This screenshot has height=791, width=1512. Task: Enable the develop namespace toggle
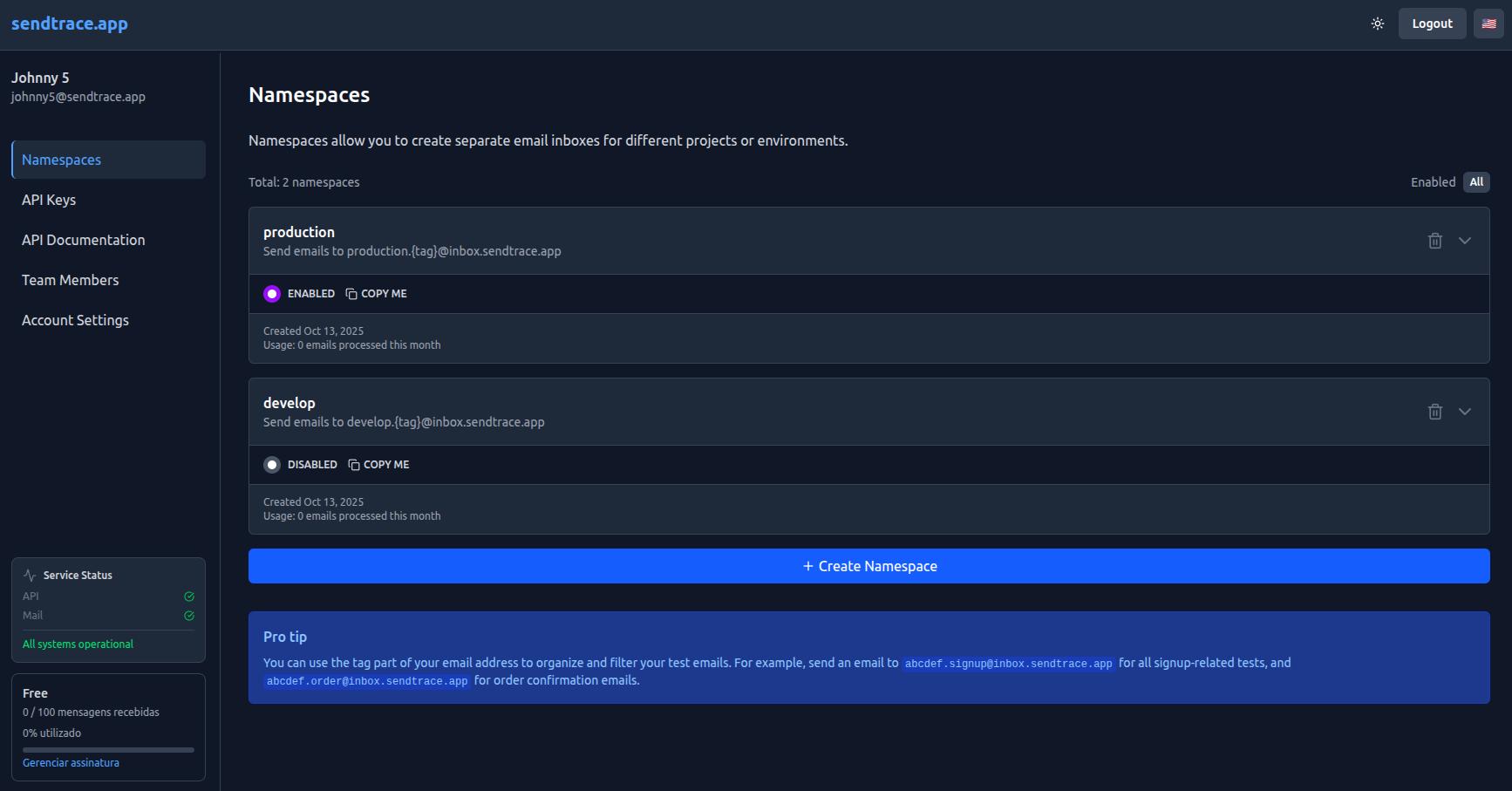tap(272, 465)
